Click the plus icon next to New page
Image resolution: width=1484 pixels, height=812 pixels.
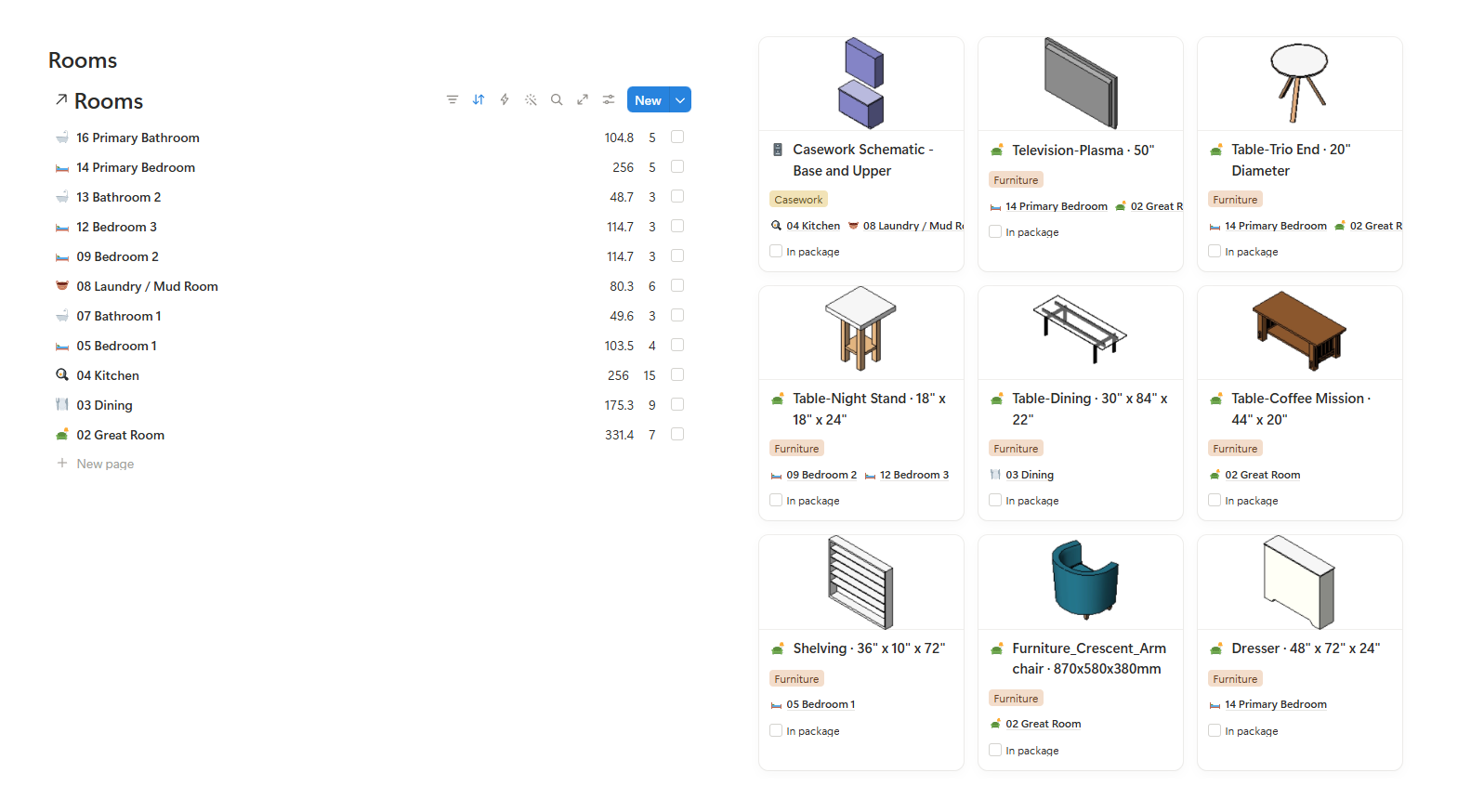coord(62,463)
